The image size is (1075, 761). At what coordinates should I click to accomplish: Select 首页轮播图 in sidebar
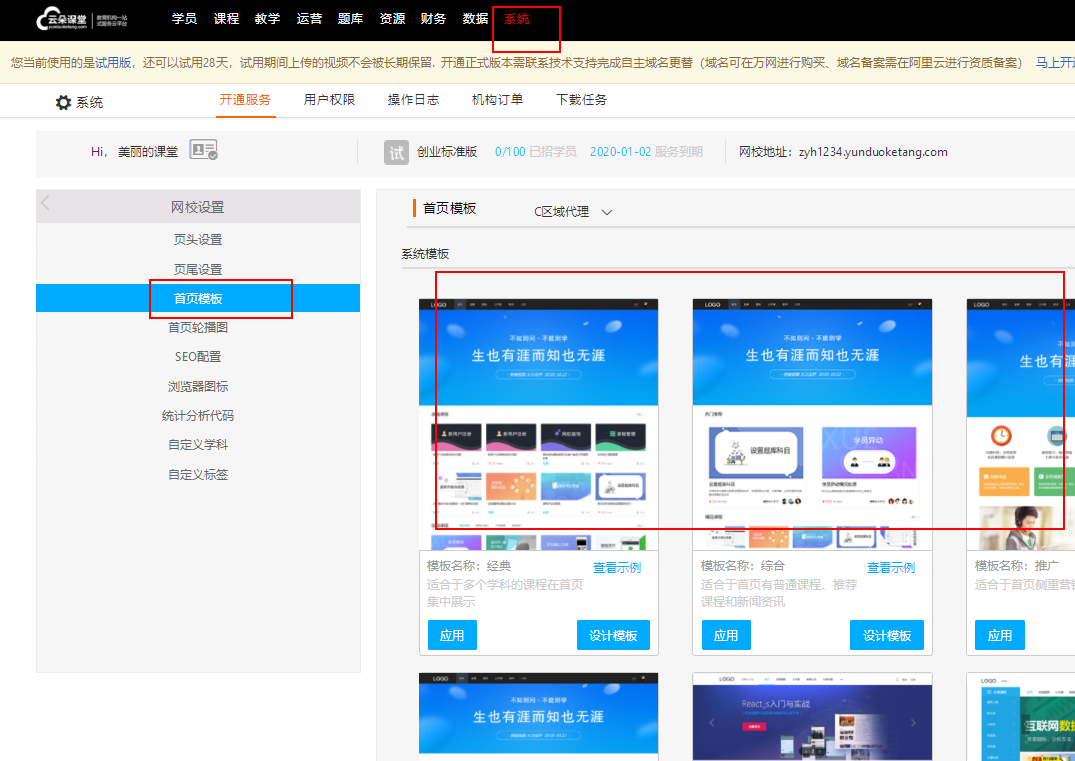tap(198, 328)
